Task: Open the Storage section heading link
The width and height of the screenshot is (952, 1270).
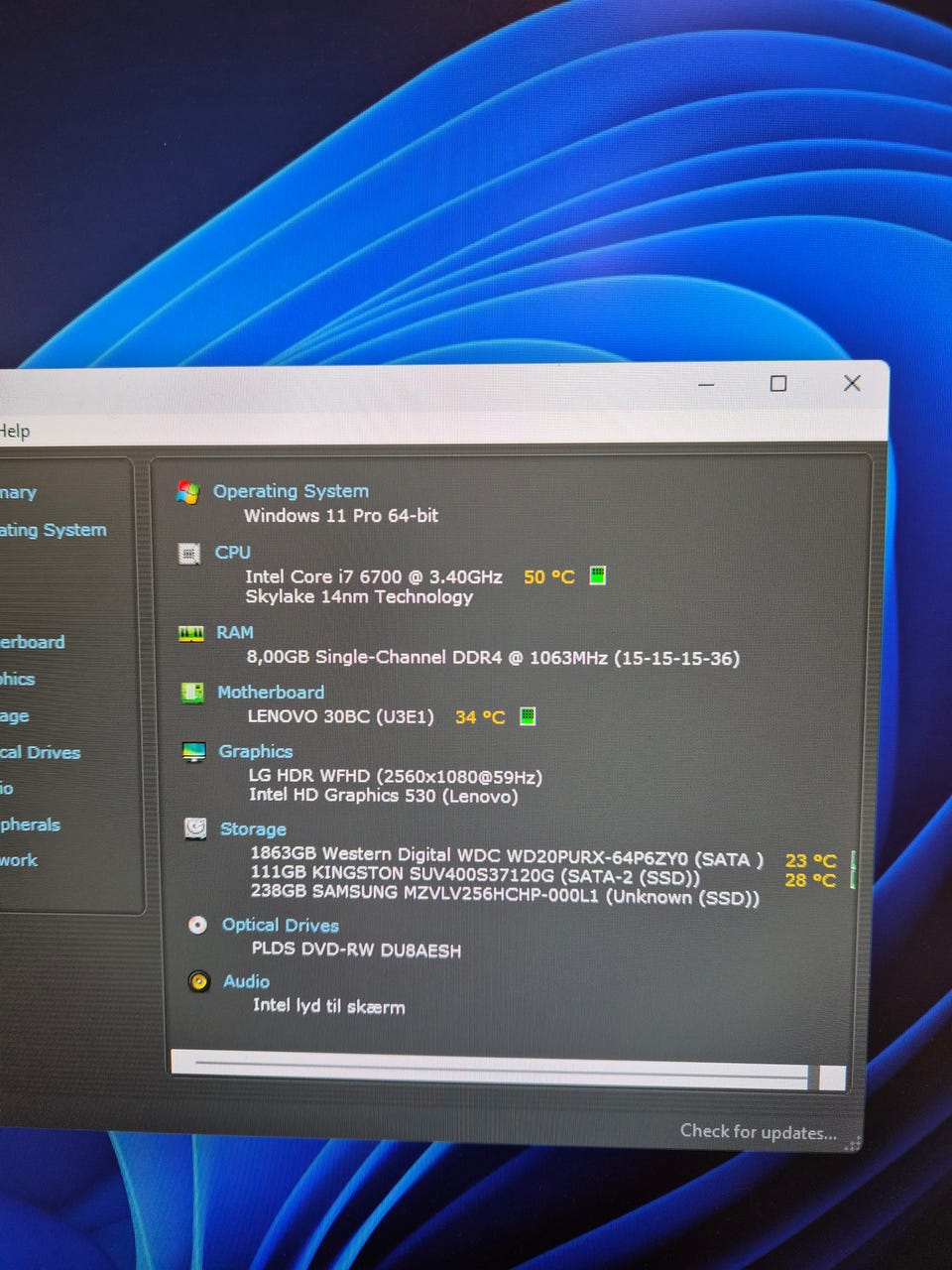Action: pos(253,828)
